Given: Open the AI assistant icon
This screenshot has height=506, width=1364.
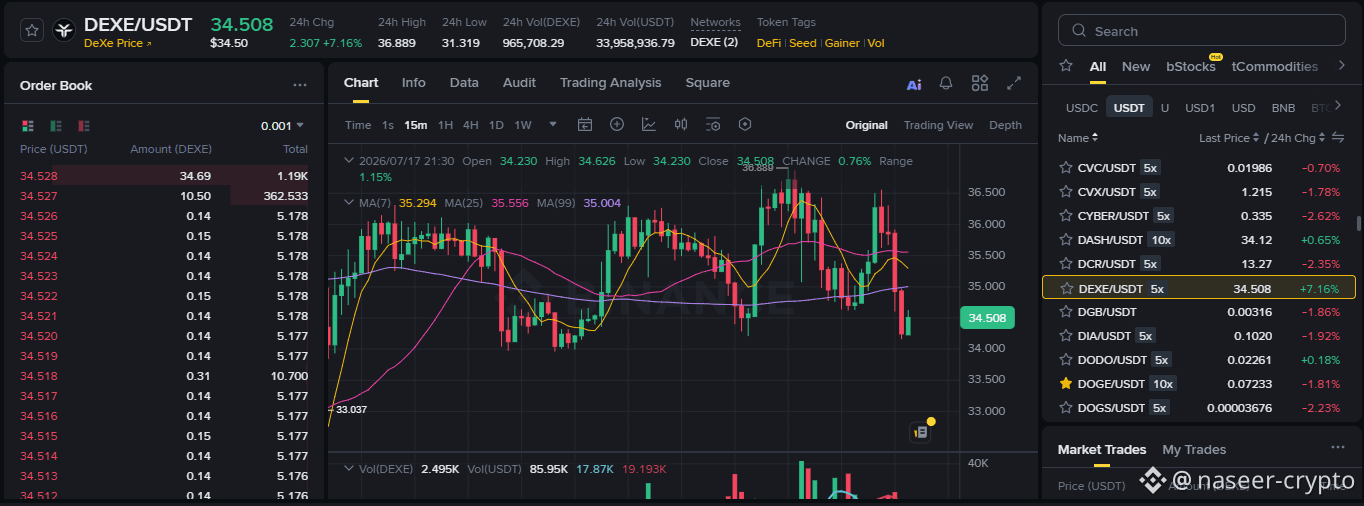Looking at the screenshot, I should coord(914,85).
